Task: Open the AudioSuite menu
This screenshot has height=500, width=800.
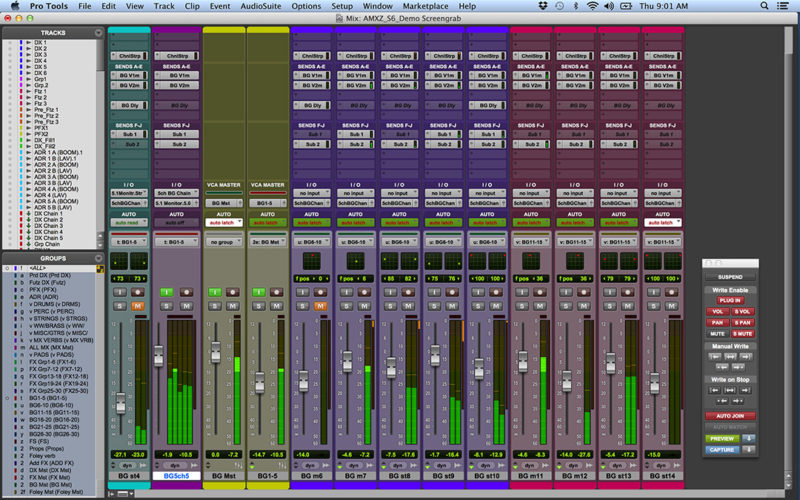Action: pyautogui.click(x=262, y=6)
